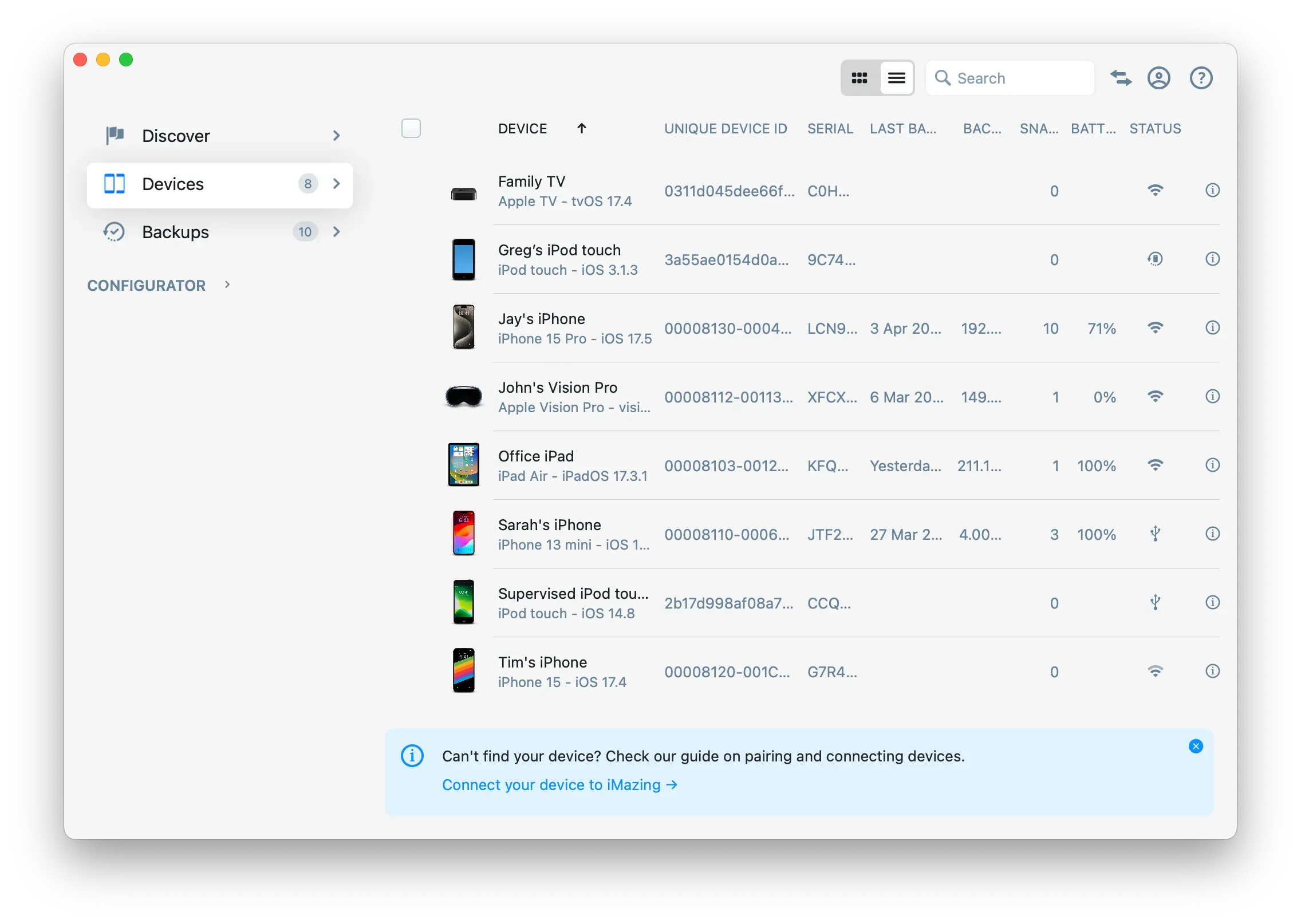The image size is (1301, 924).
Task: Expand the Backups section chevron
Action: pyautogui.click(x=336, y=232)
